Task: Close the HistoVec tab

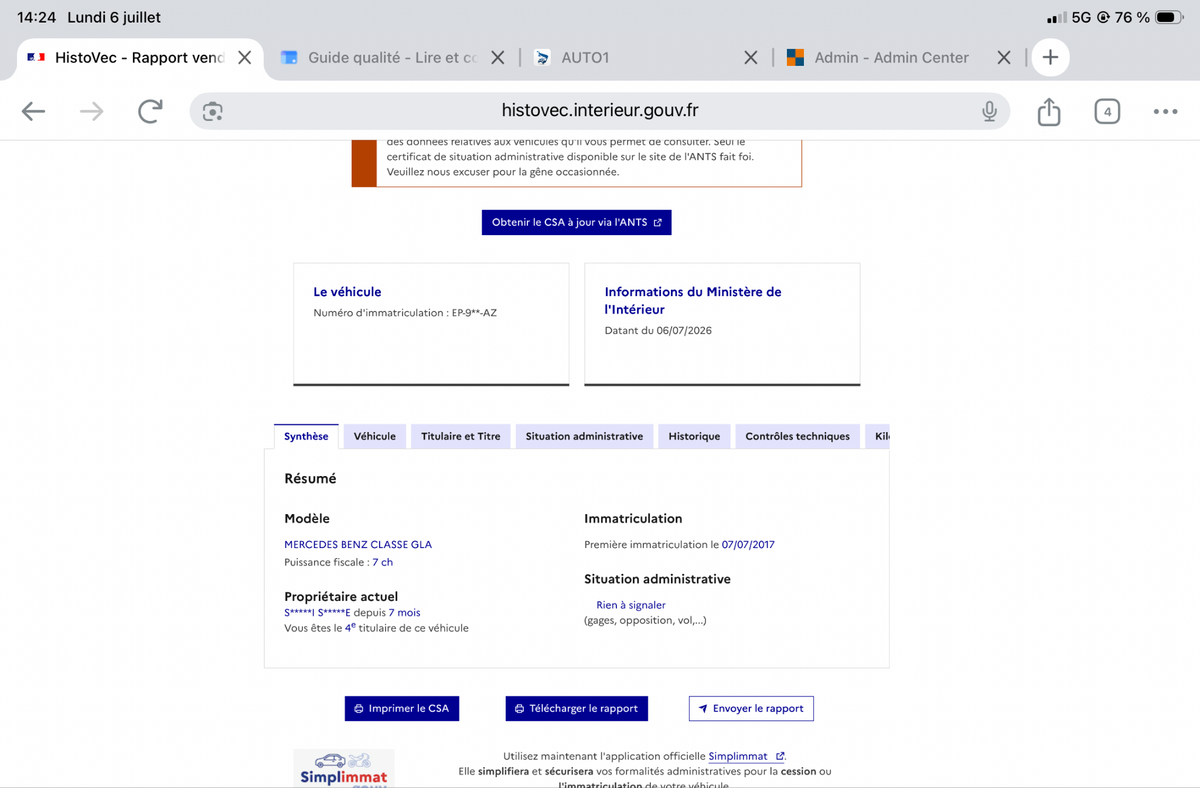Action: pos(244,58)
